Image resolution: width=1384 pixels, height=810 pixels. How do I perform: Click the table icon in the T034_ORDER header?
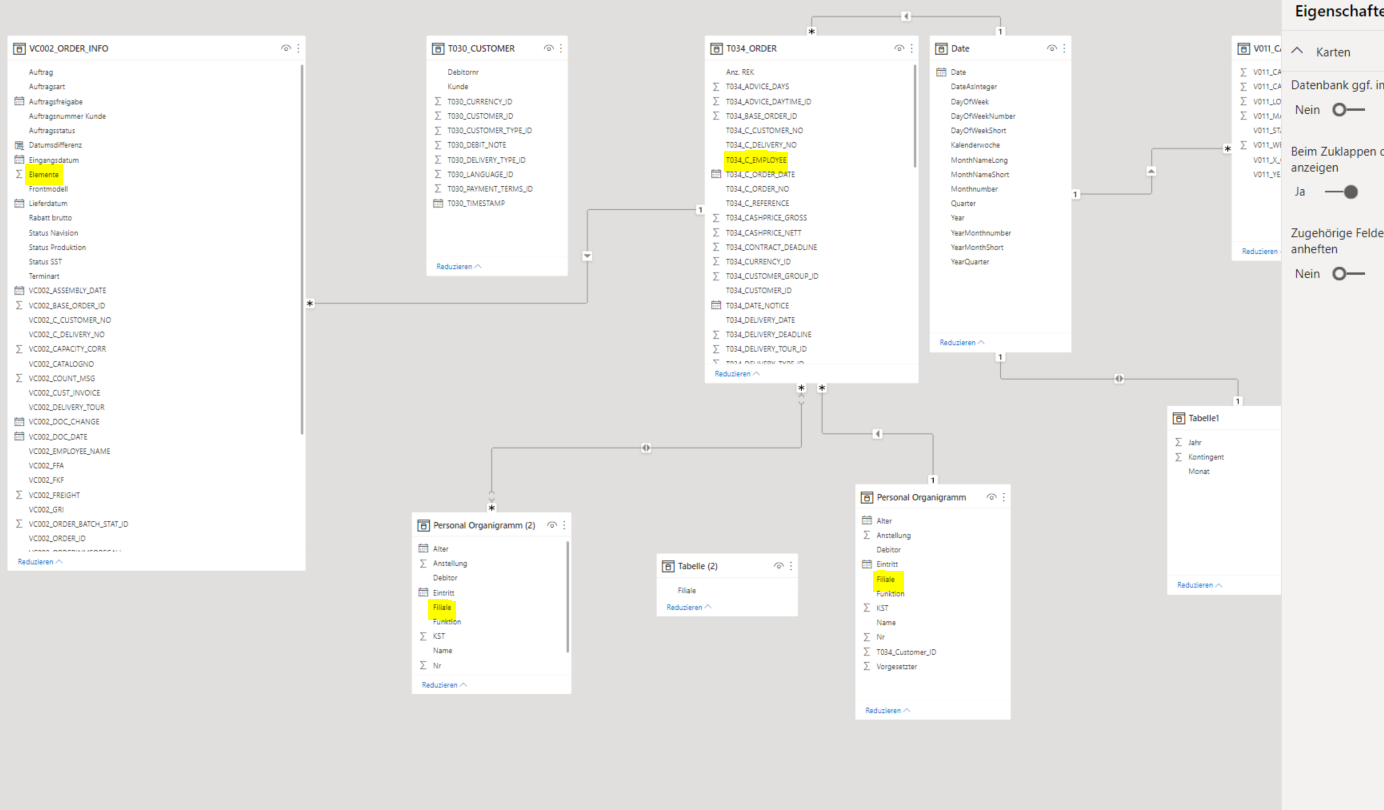(715, 48)
